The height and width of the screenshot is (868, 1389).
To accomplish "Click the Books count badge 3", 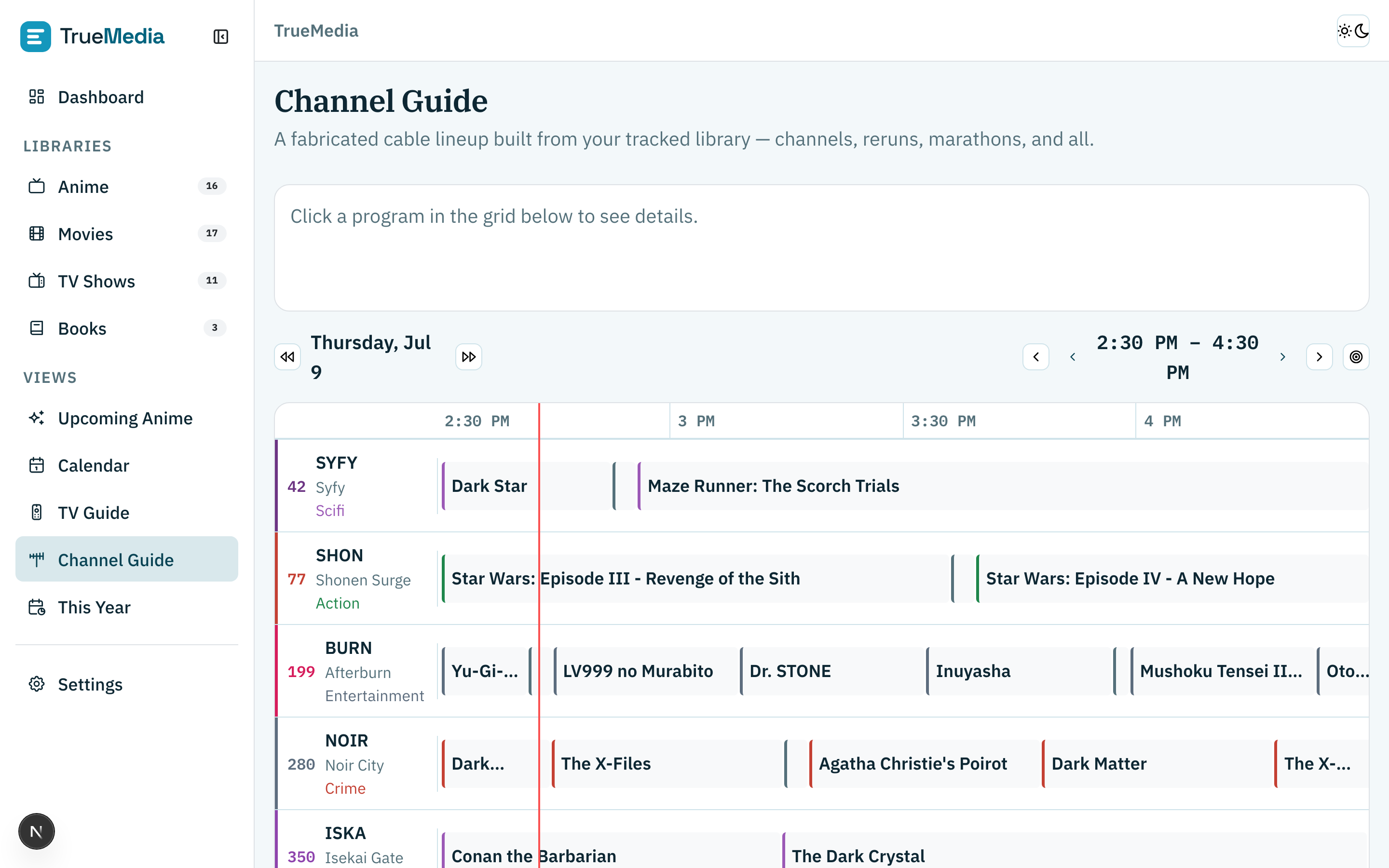I will click(x=215, y=328).
